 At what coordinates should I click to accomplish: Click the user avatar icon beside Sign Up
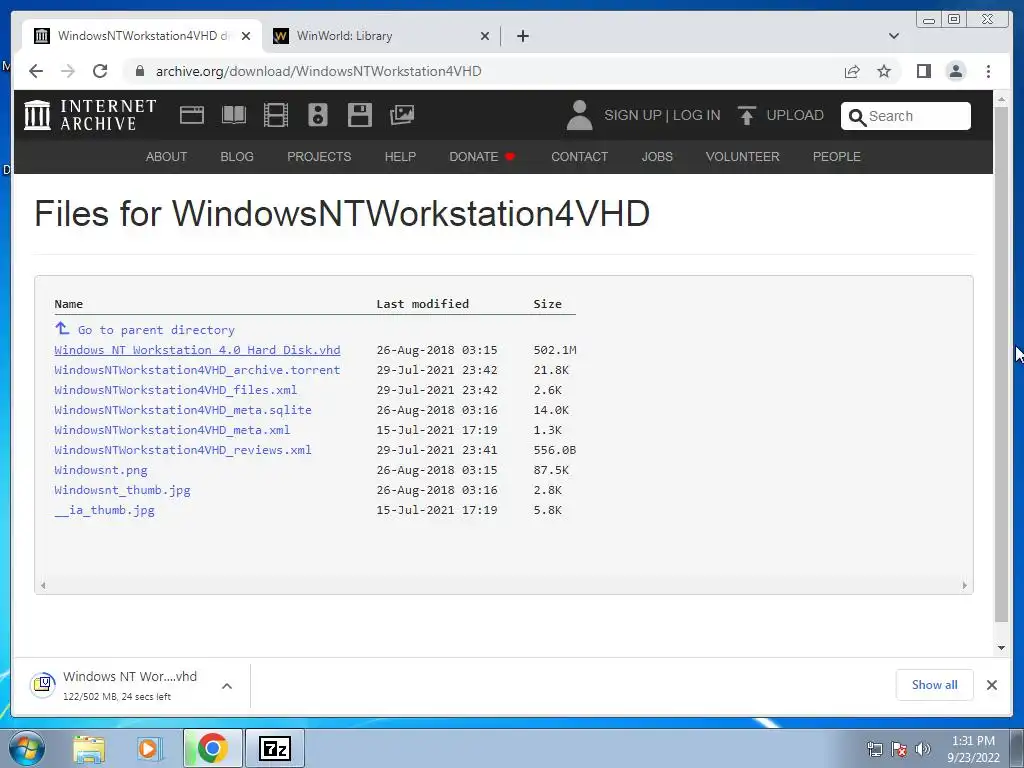[579, 115]
